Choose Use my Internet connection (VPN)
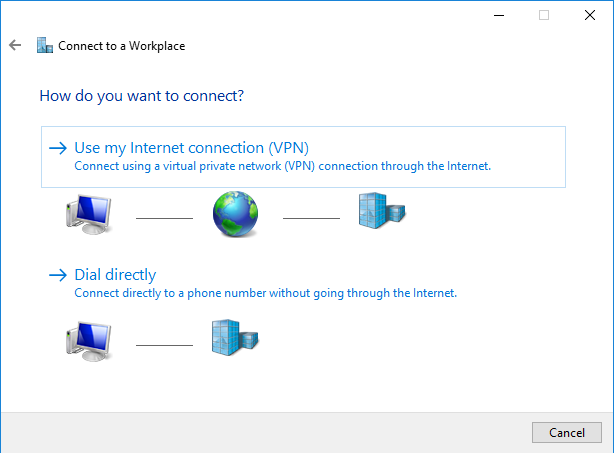 tap(198, 148)
